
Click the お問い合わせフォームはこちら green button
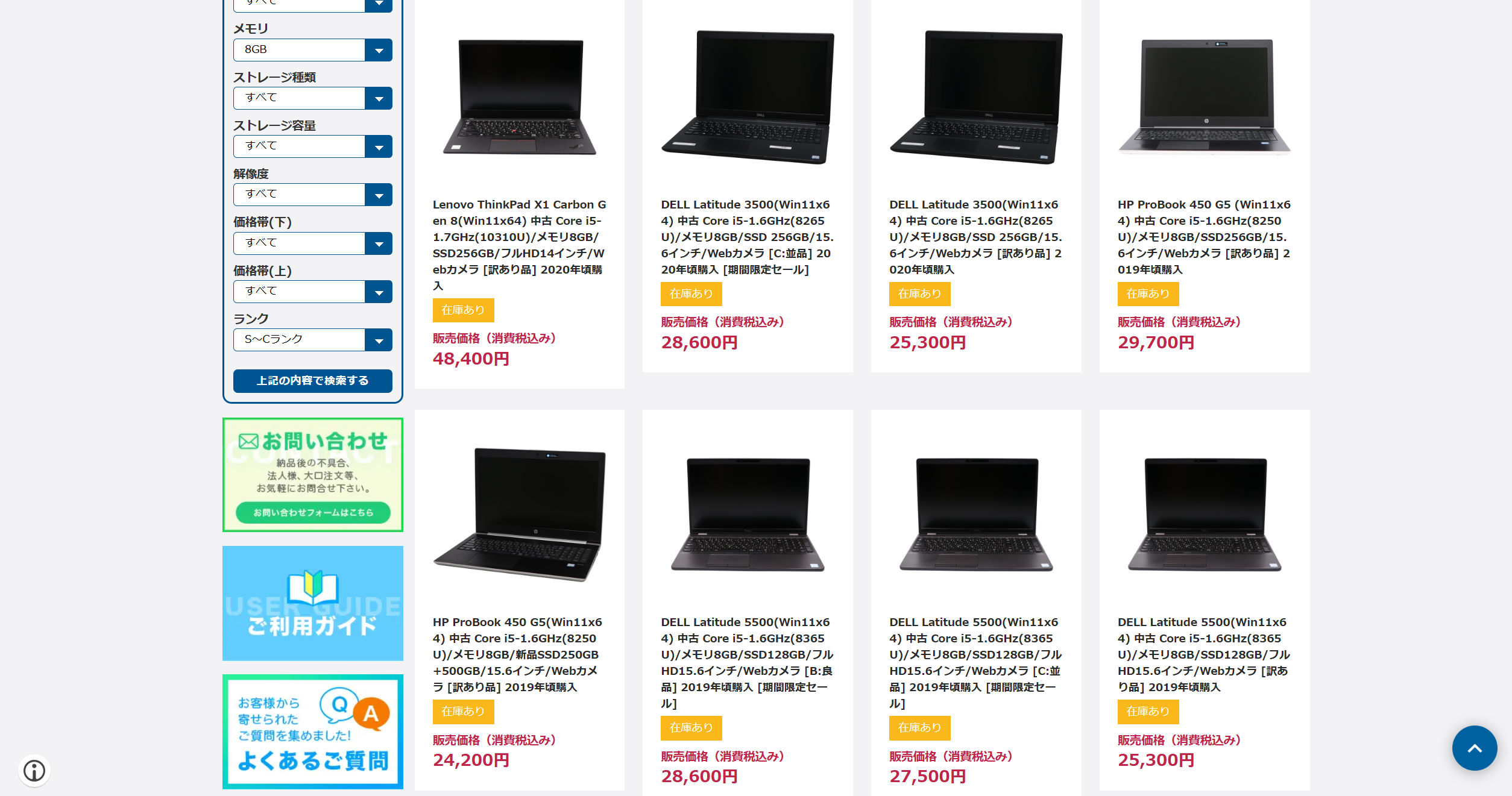click(x=313, y=512)
